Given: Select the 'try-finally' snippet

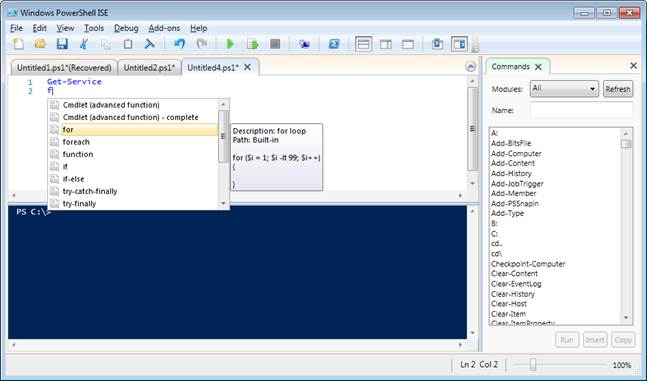Looking at the screenshot, I should (x=134, y=204).
